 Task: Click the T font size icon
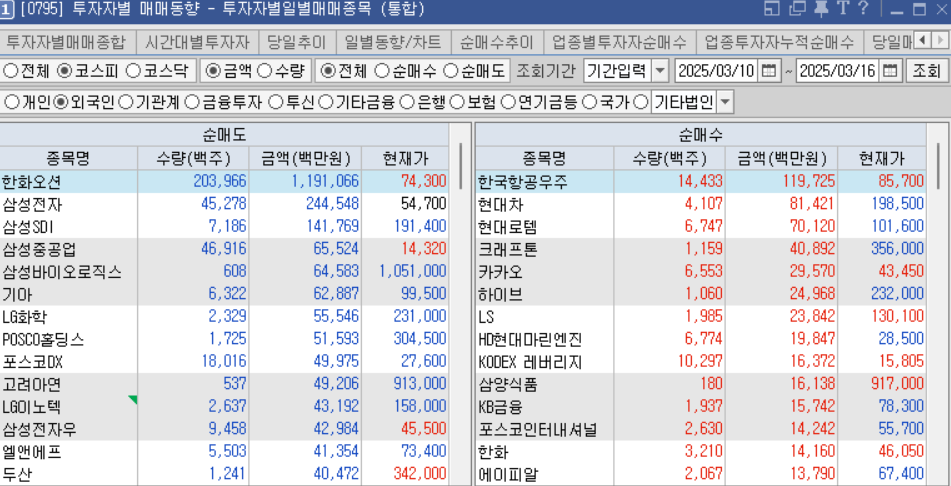pyautogui.click(x=842, y=8)
